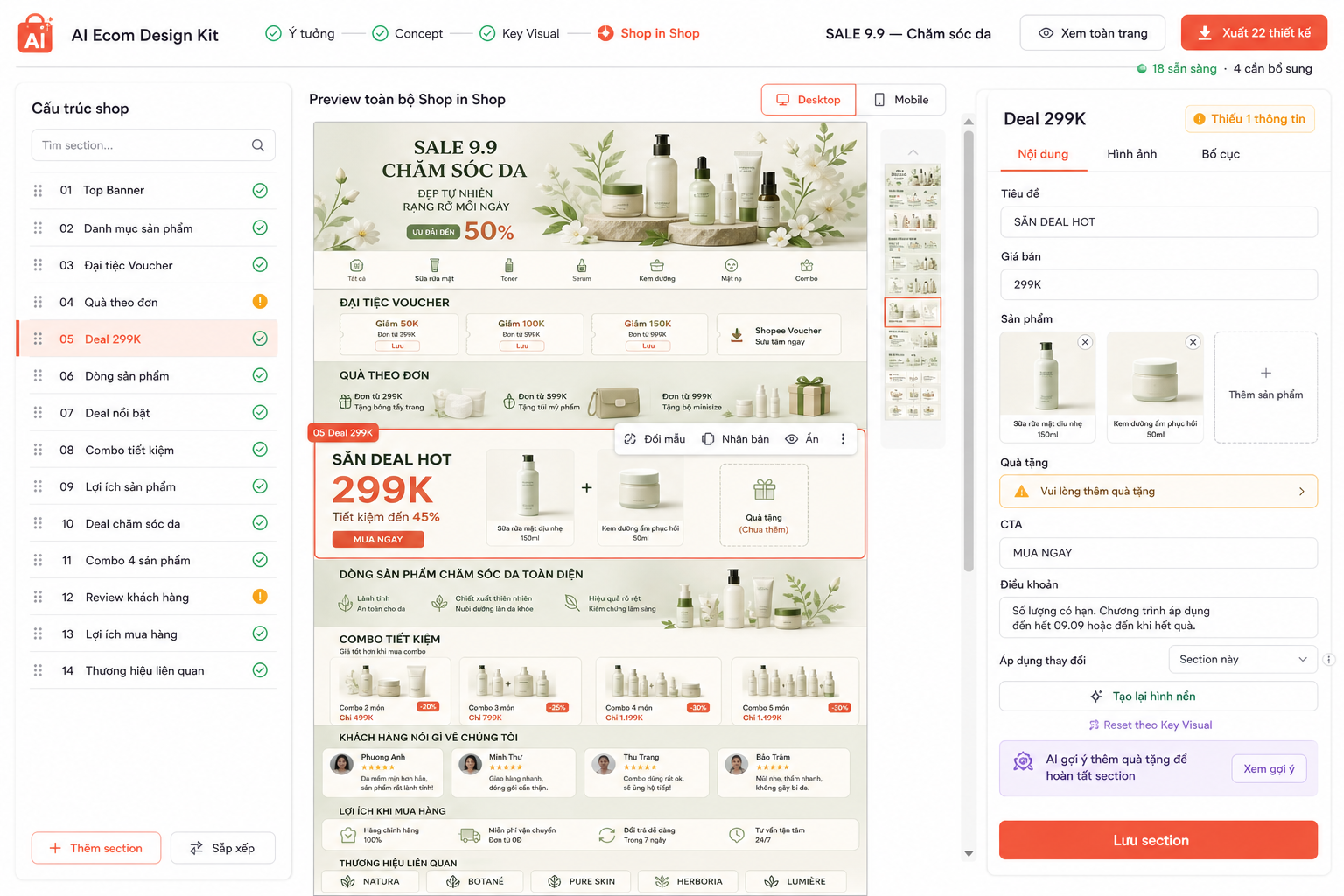Click the AI Ecom Design Kit logo
This screenshot has width=1344, height=896.
35,33
